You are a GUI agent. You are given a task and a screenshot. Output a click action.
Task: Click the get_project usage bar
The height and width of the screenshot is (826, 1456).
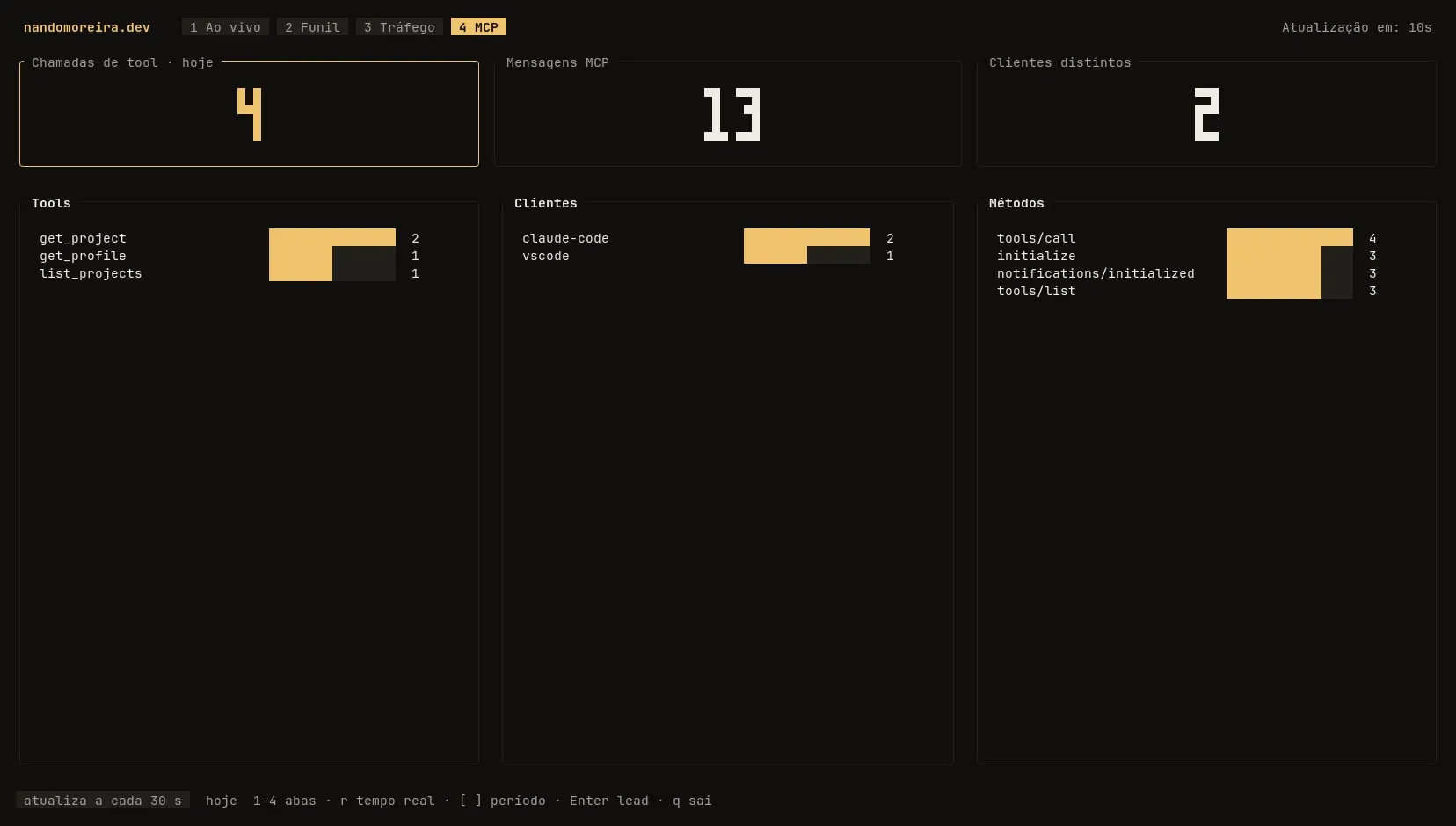pos(332,237)
